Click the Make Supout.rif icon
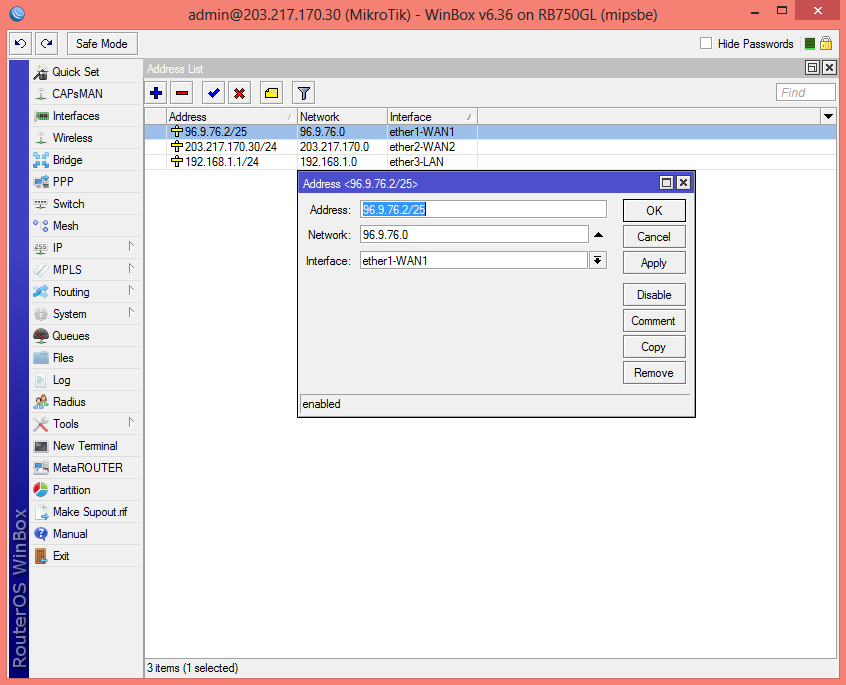 tap(40, 512)
